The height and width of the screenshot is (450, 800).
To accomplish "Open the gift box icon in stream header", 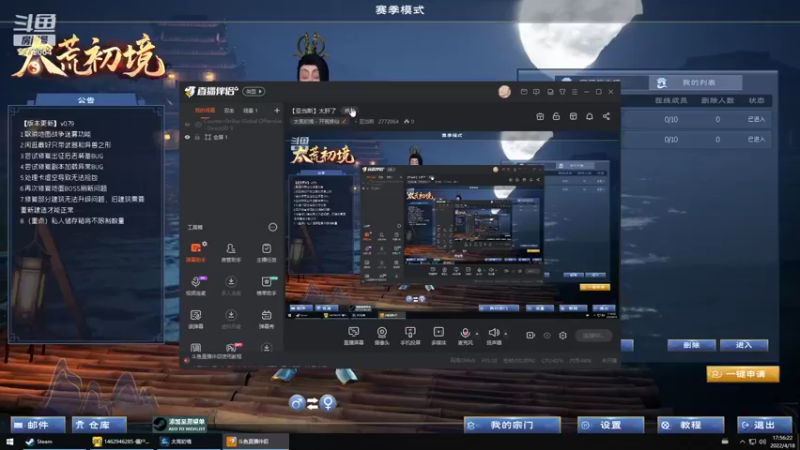I will (540, 116).
